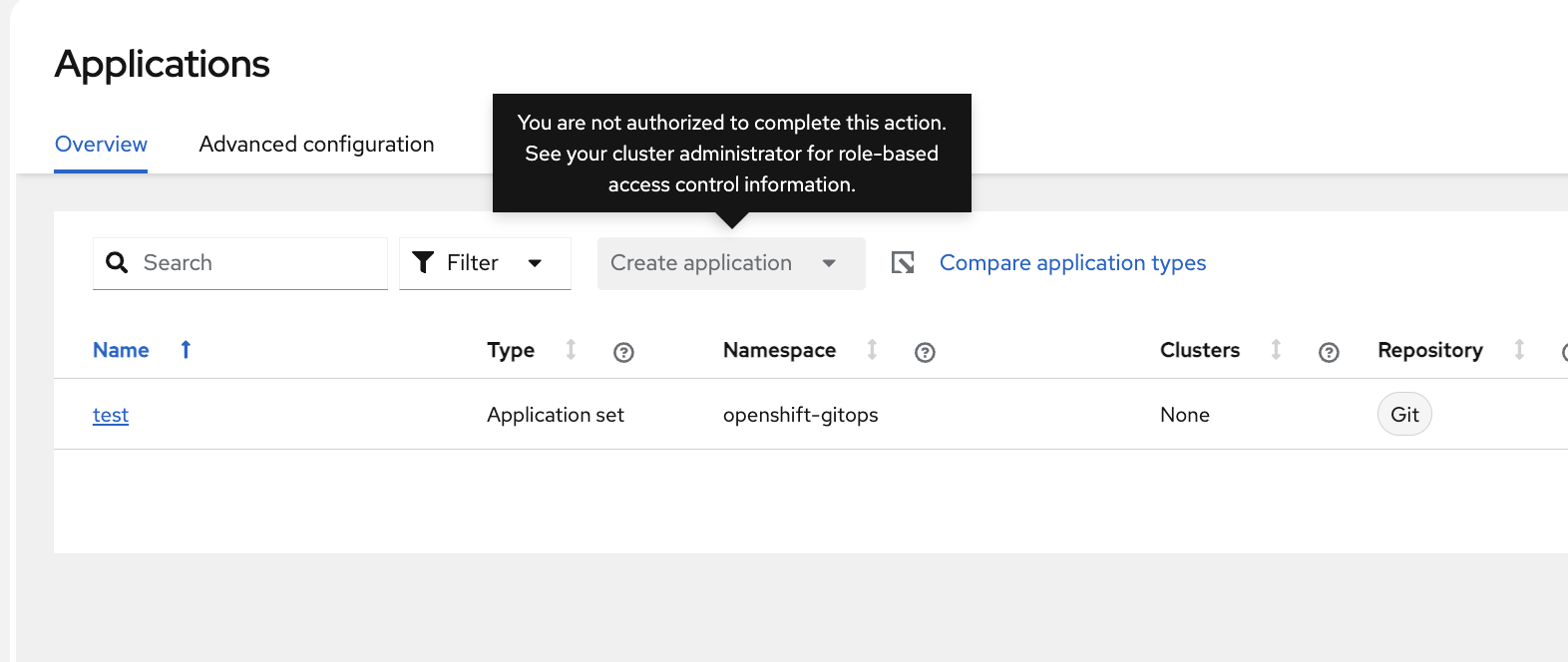Toggle sort on the Repository column
The image size is (1568, 662).
[x=1519, y=350]
